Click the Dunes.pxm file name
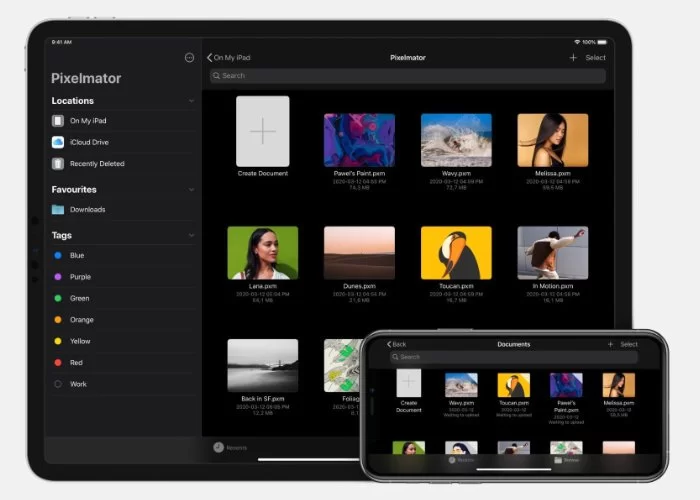 tap(359, 286)
